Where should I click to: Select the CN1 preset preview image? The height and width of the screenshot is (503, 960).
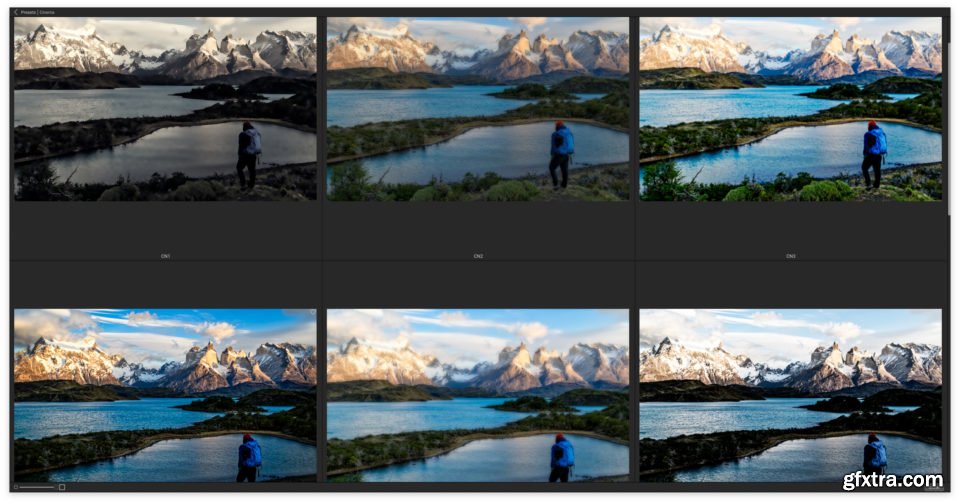point(165,108)
